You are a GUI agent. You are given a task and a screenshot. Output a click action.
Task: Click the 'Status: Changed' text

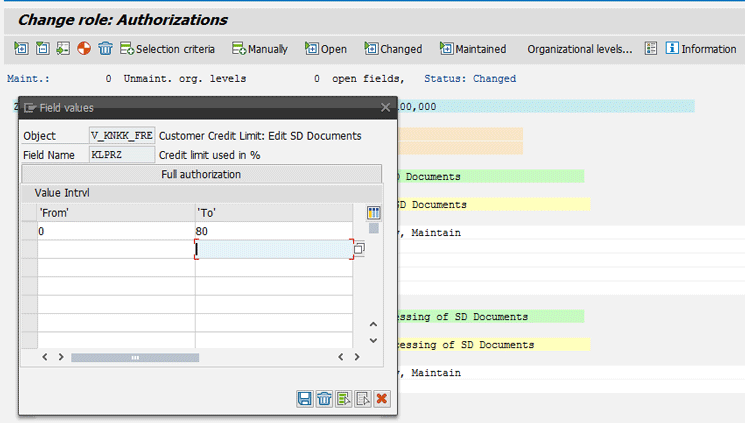(470, 78)
